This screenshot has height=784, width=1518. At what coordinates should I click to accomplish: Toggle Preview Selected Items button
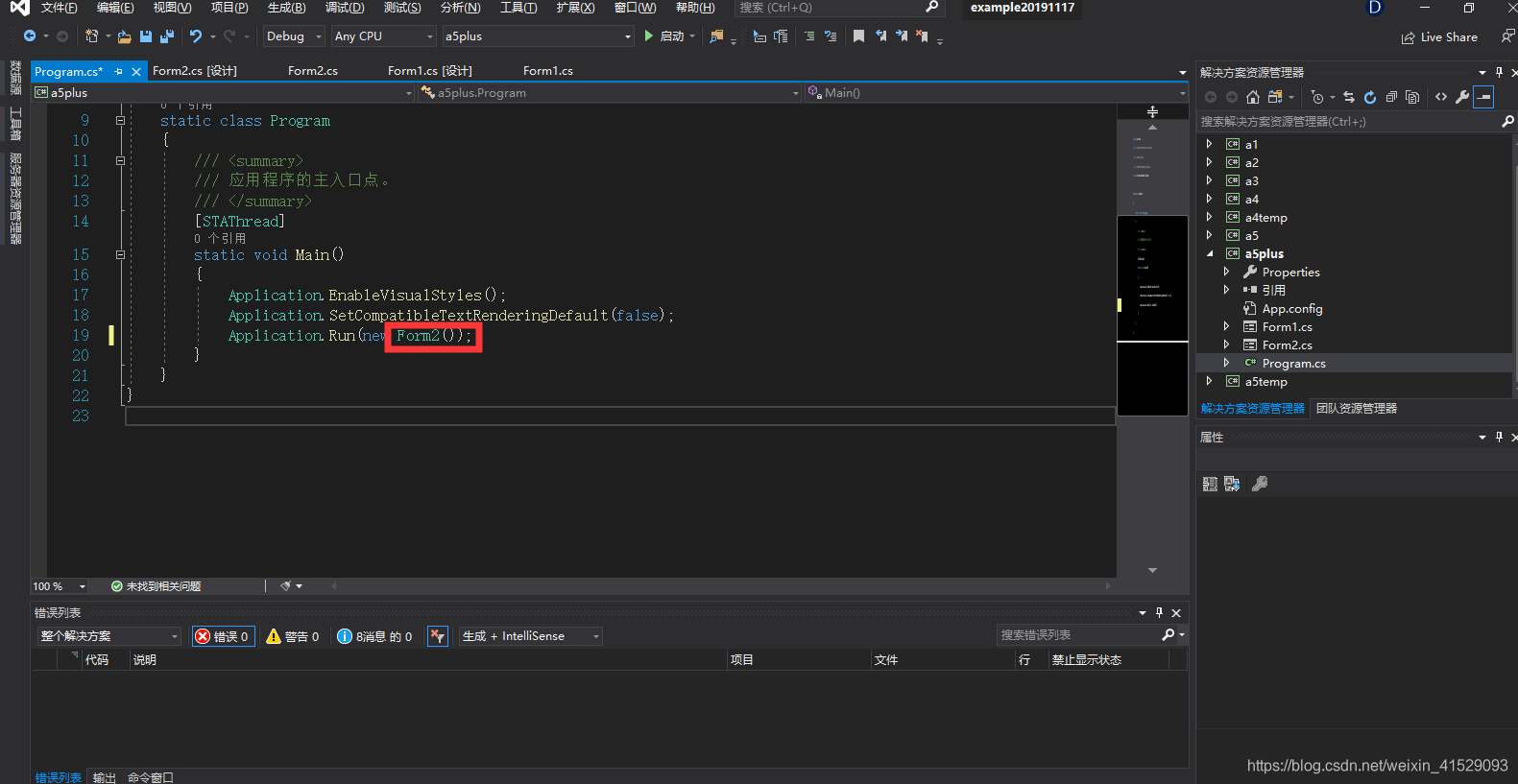pos(1483,97)
